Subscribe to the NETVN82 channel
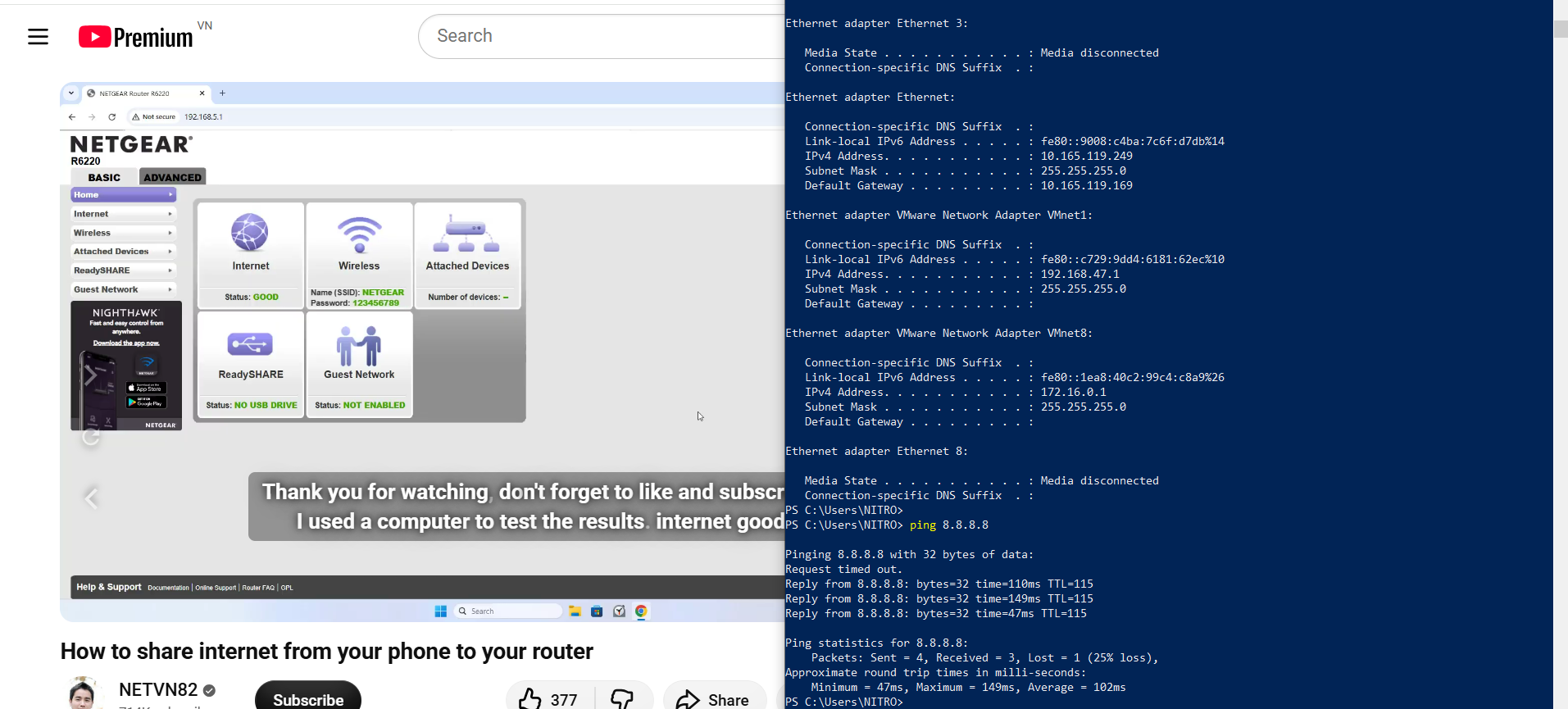 point(308,698)
